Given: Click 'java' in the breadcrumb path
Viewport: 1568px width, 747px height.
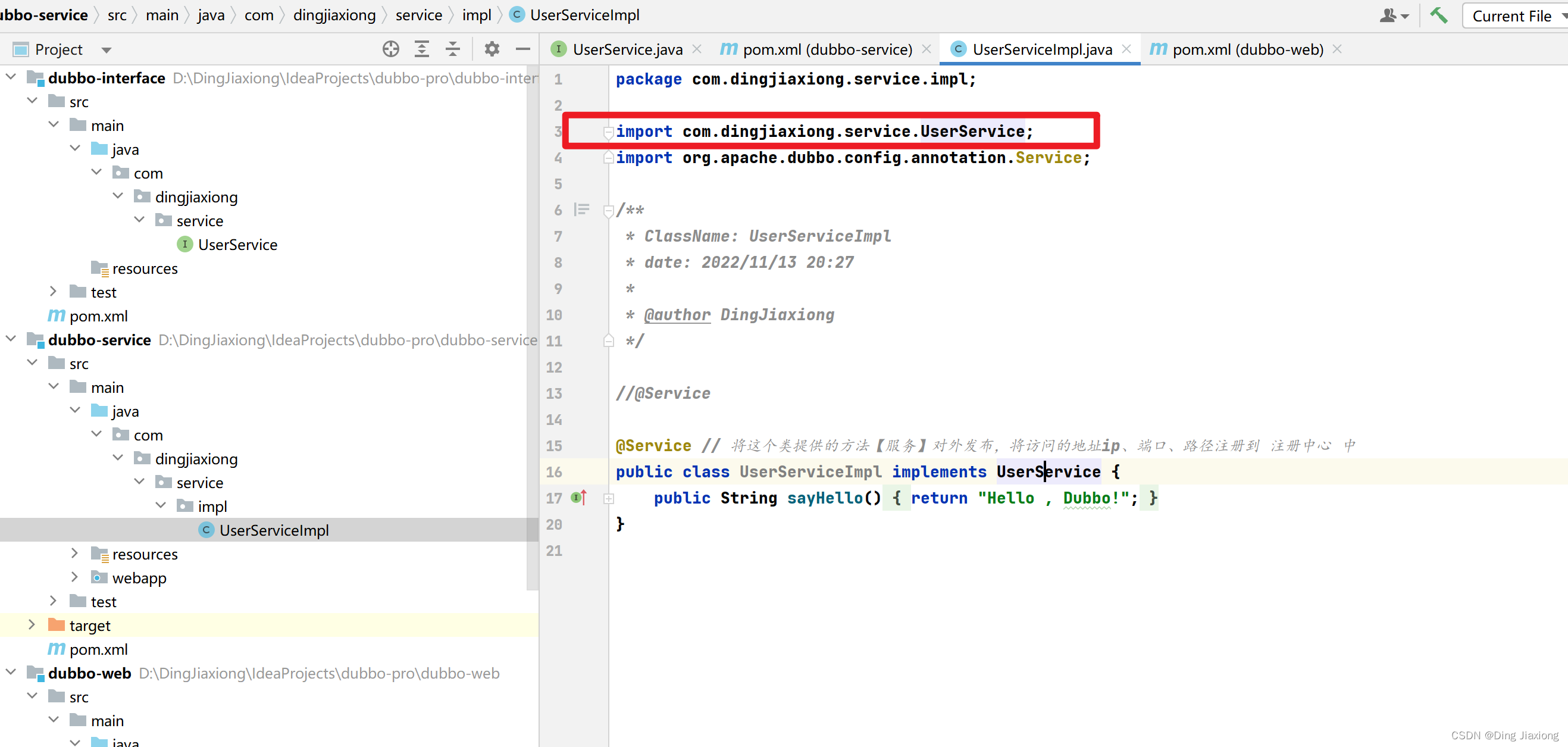Looking at the screenshot, I should pos(211,15).
